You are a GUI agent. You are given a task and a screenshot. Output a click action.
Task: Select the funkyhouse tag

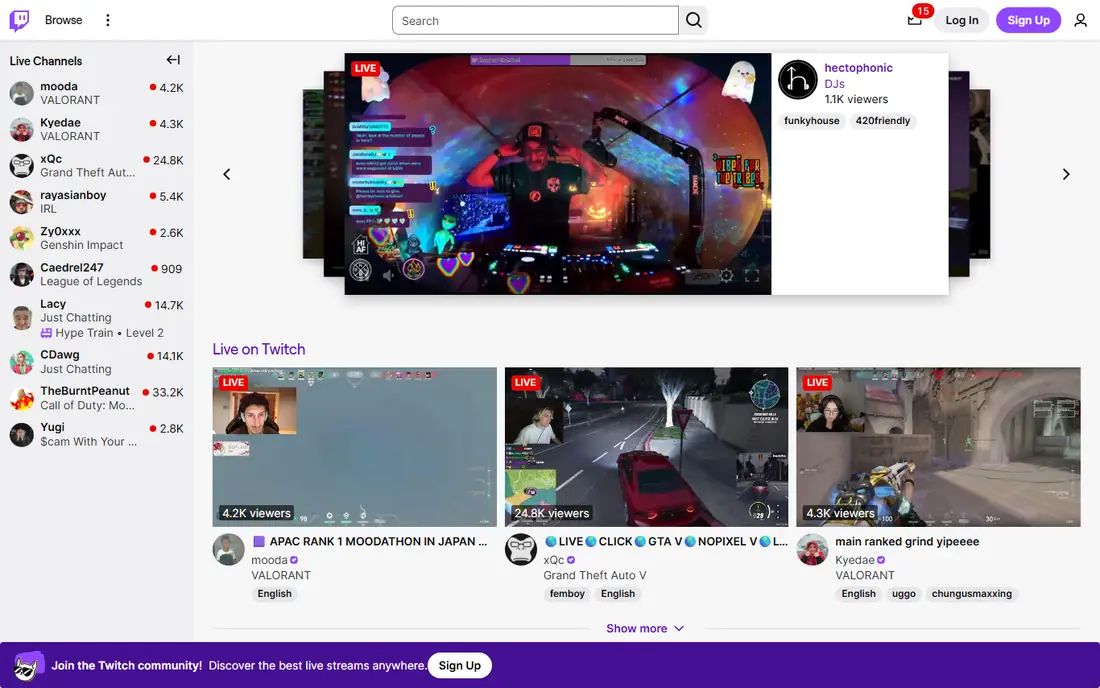[812, 121]
